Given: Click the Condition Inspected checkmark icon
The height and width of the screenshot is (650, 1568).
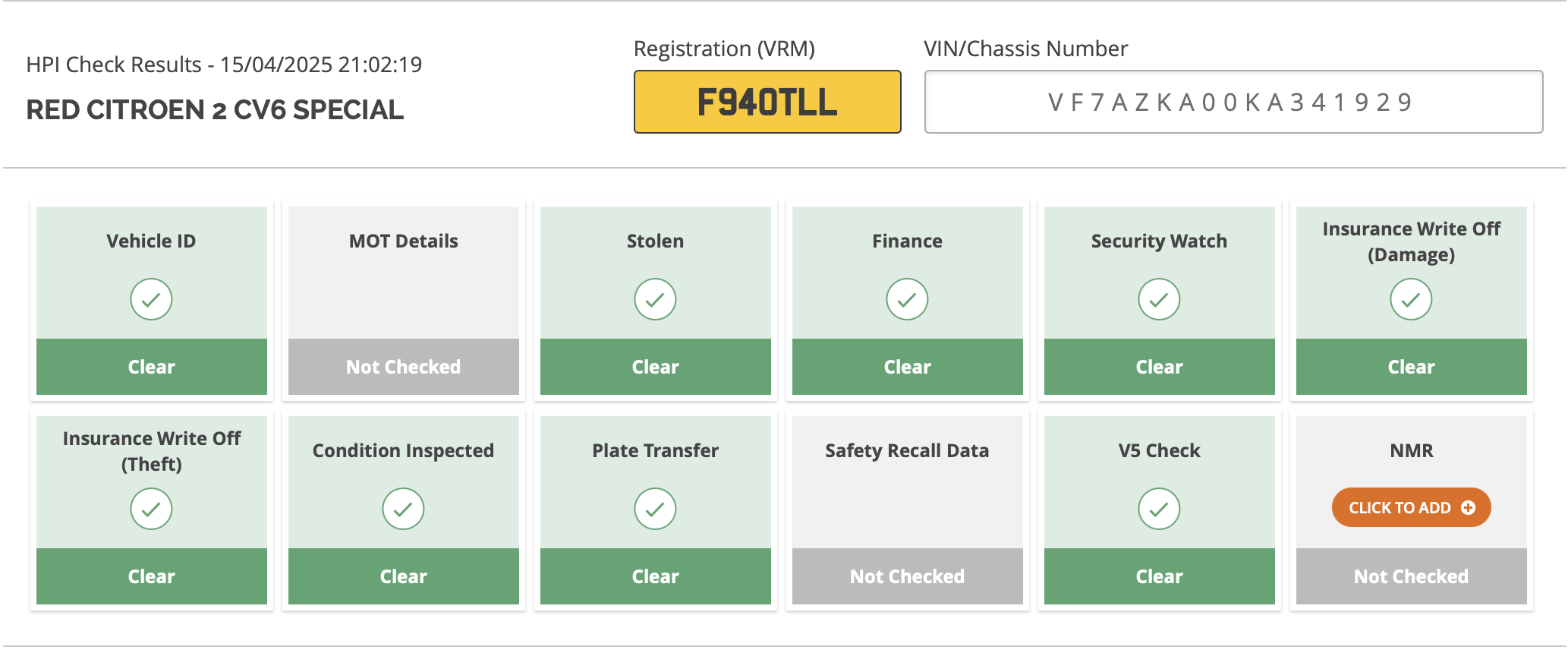Looking at the screenshot, I should point(403,509).
